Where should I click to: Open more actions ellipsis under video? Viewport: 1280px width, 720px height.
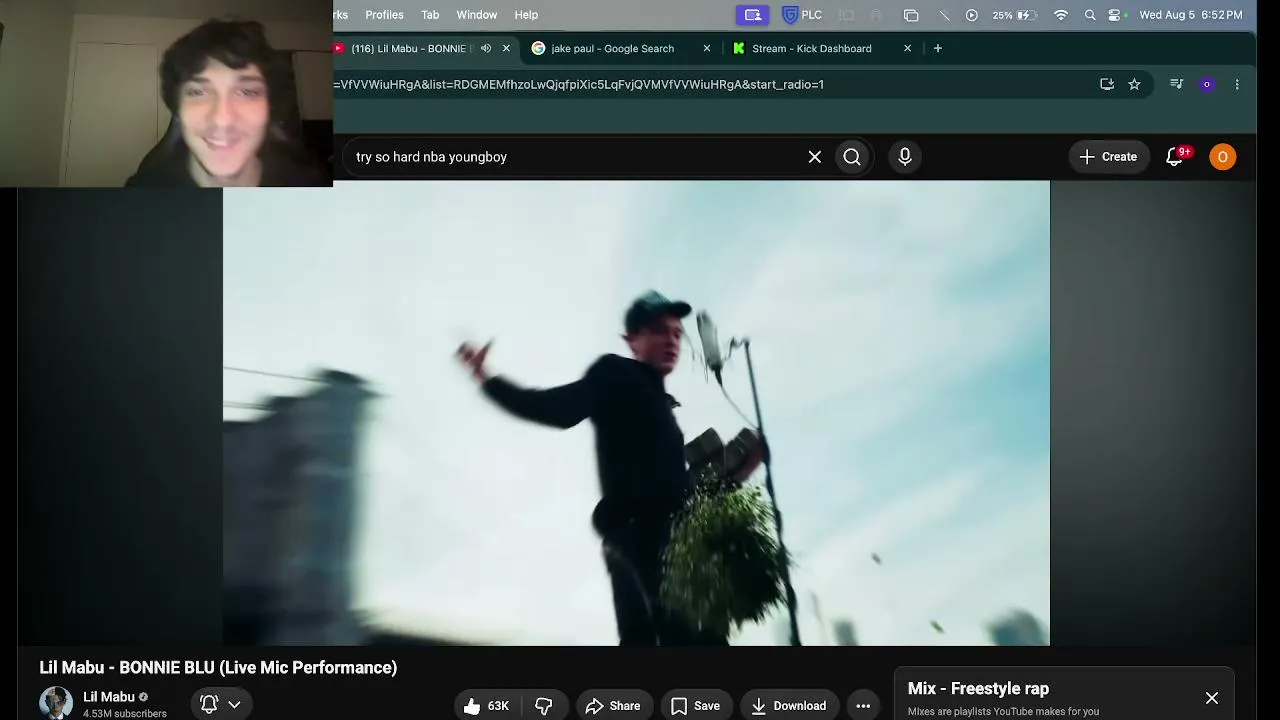[x=863, y=706]
